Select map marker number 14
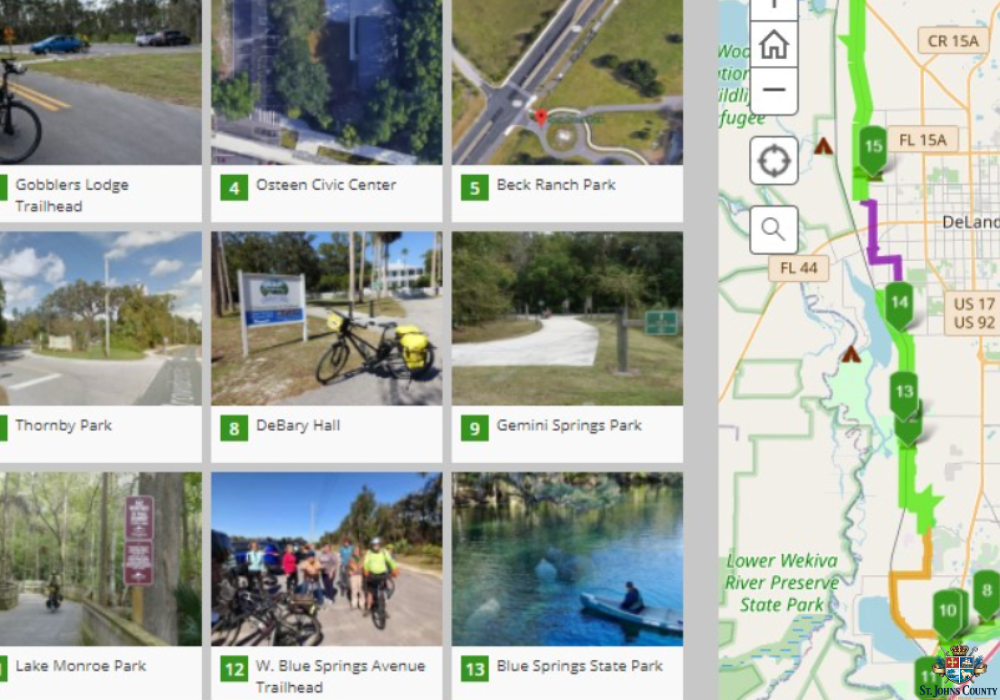 point(899,305)
